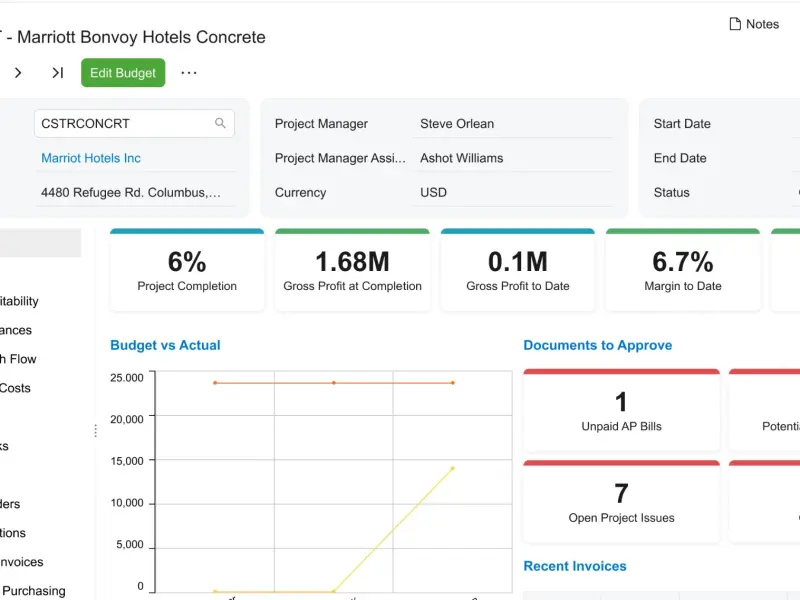The width and height of the screenshot is (800, 600).
Task: Open the Recent Invoices heading
Action: (575, 566)
